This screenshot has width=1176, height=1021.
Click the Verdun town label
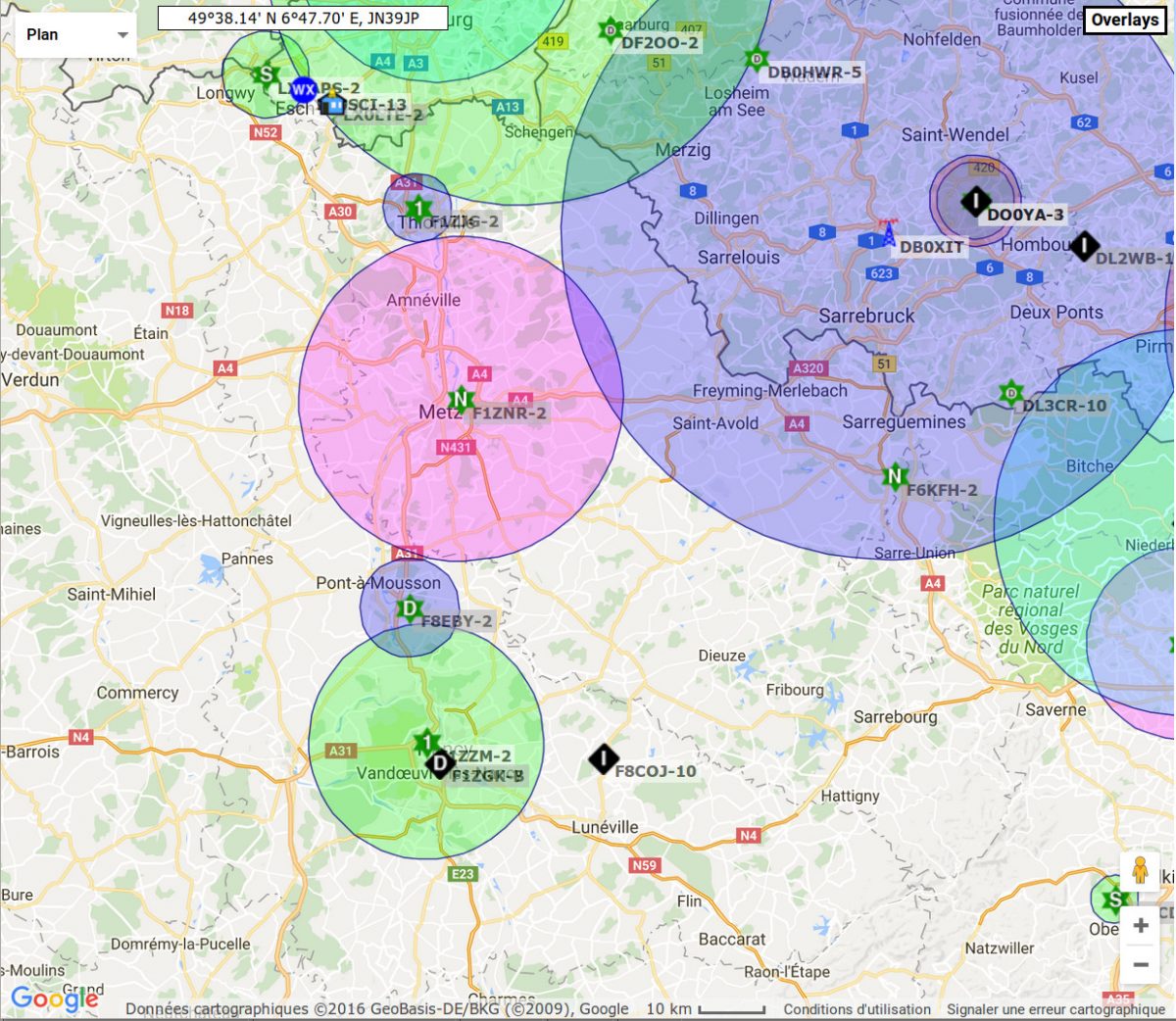[30, 379]
